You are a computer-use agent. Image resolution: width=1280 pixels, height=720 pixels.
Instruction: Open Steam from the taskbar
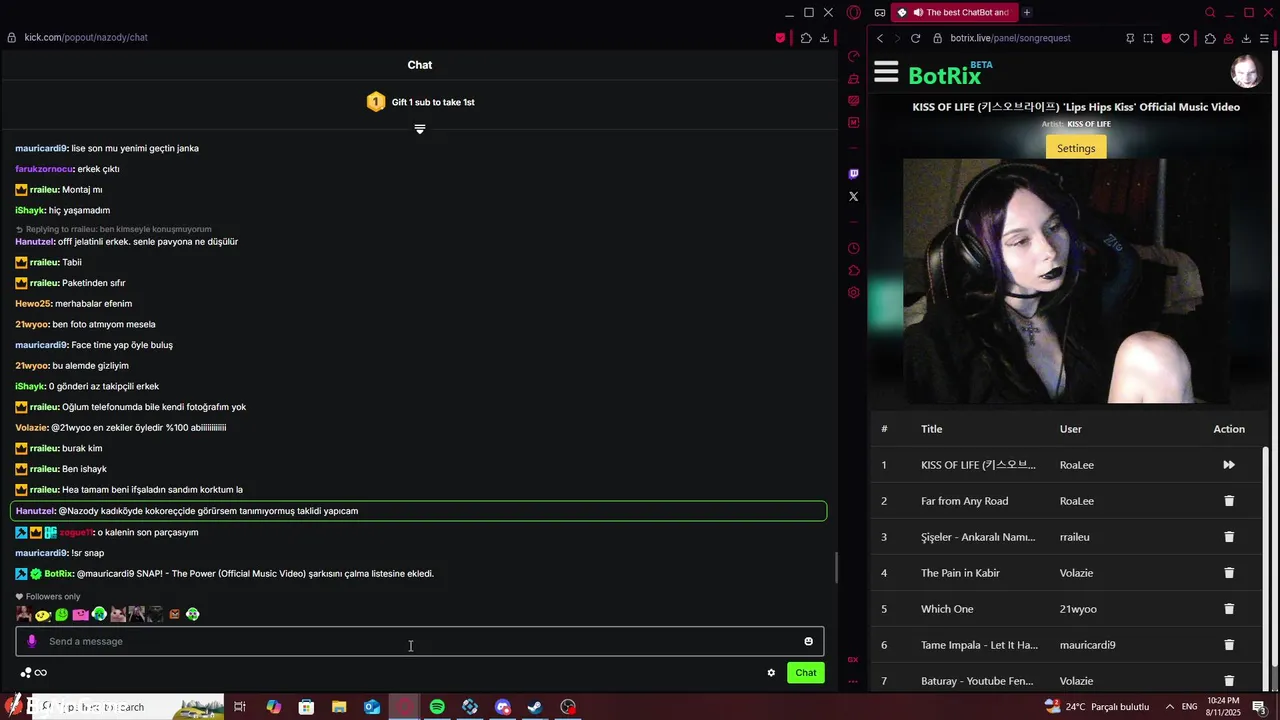(535, 707)
